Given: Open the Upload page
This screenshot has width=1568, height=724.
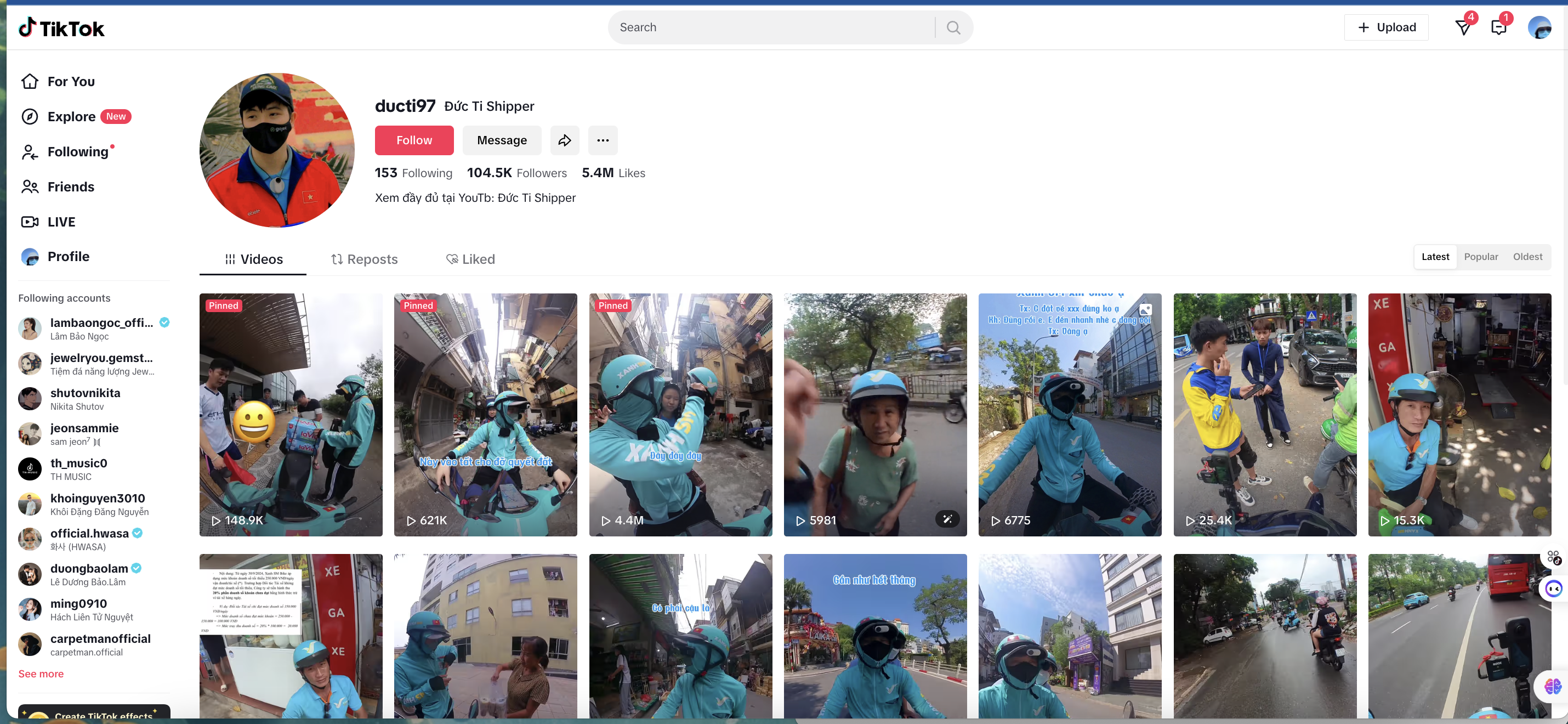Looking at the screenshot, I should pyautogui.click(x=1386, y=27).
